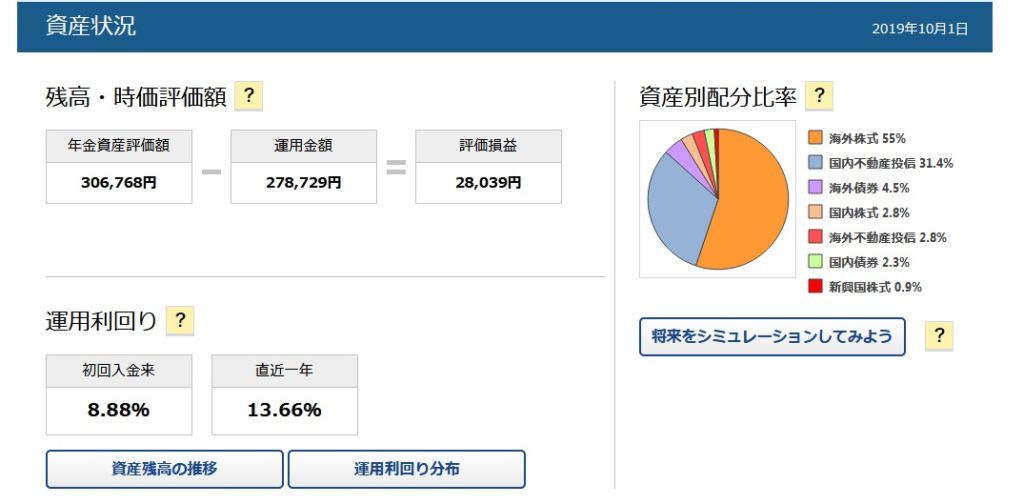Click help icon next to 残高・時価評価額

point(248,97)
